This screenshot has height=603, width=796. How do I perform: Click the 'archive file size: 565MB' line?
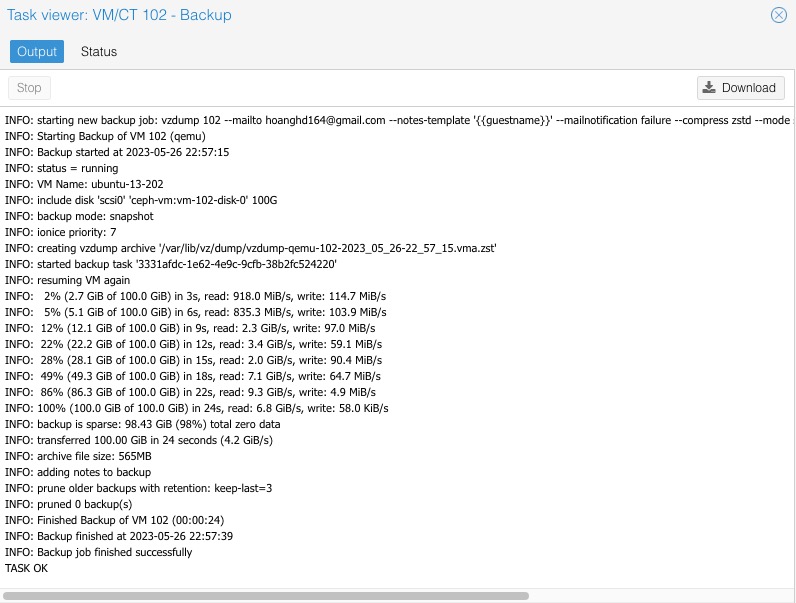click(x=78, y=456)
